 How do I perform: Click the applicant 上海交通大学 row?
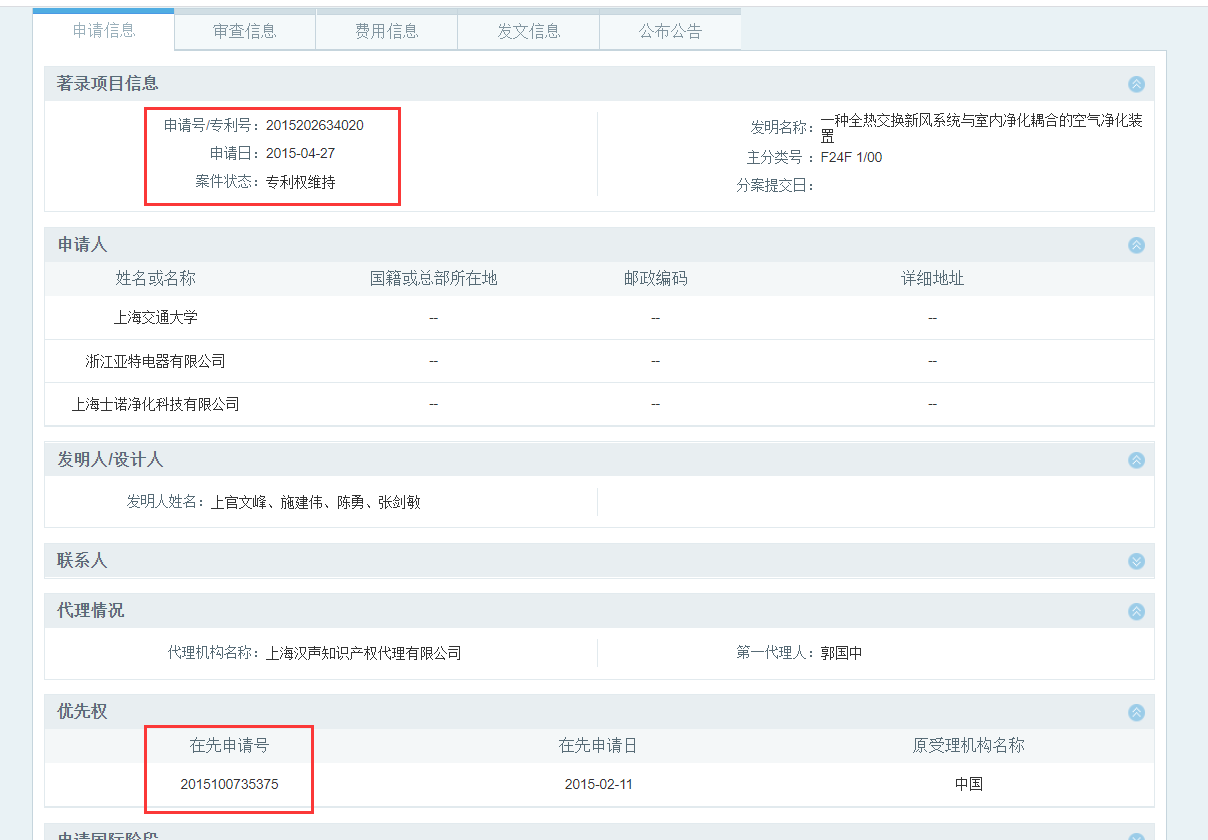[x=156, y=317]
